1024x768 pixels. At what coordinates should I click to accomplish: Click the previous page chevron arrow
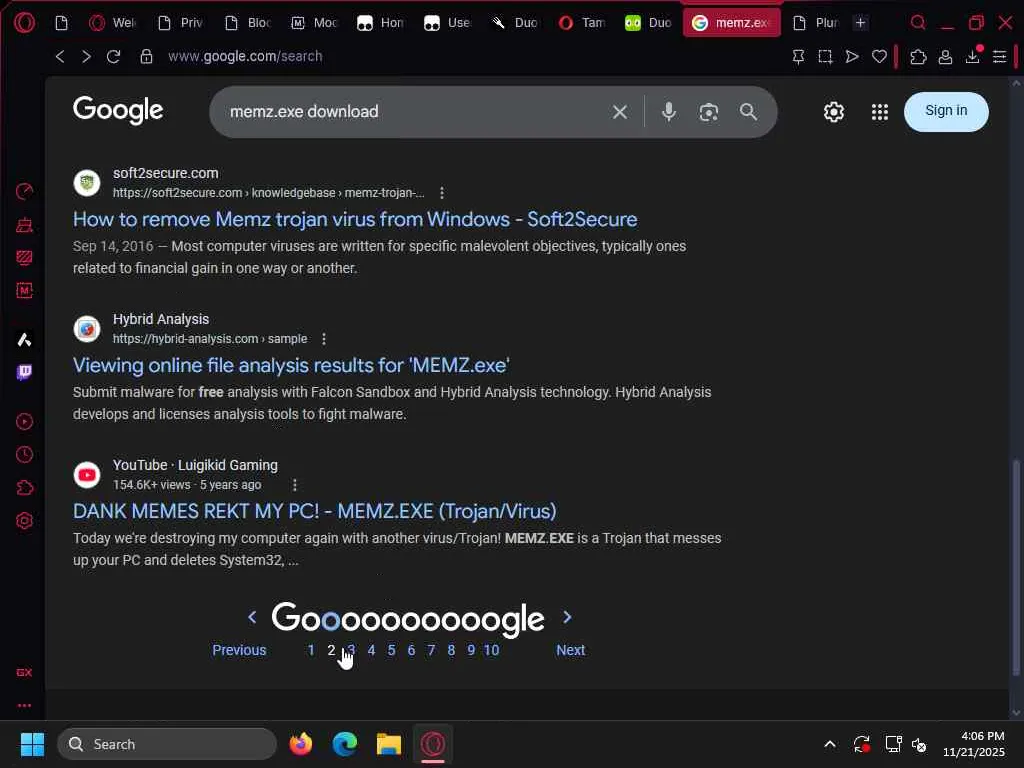click(x=252, y=617)
